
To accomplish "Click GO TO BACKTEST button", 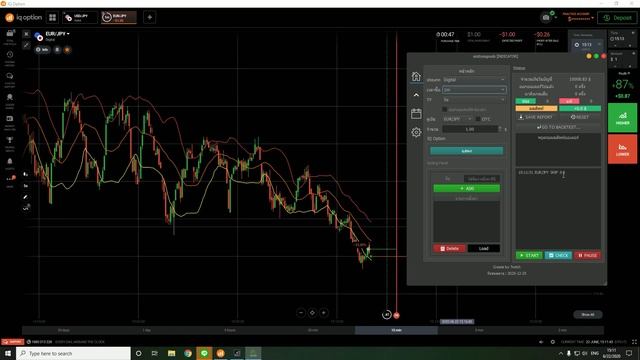I will (558, 127).
